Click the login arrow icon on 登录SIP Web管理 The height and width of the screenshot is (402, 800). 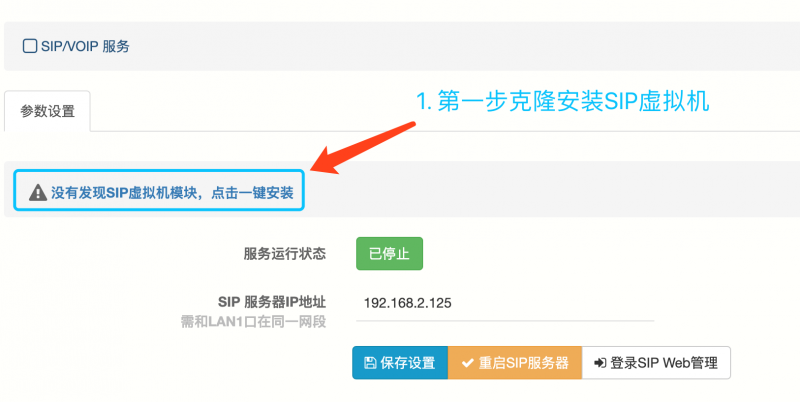(x=600, y=363)
